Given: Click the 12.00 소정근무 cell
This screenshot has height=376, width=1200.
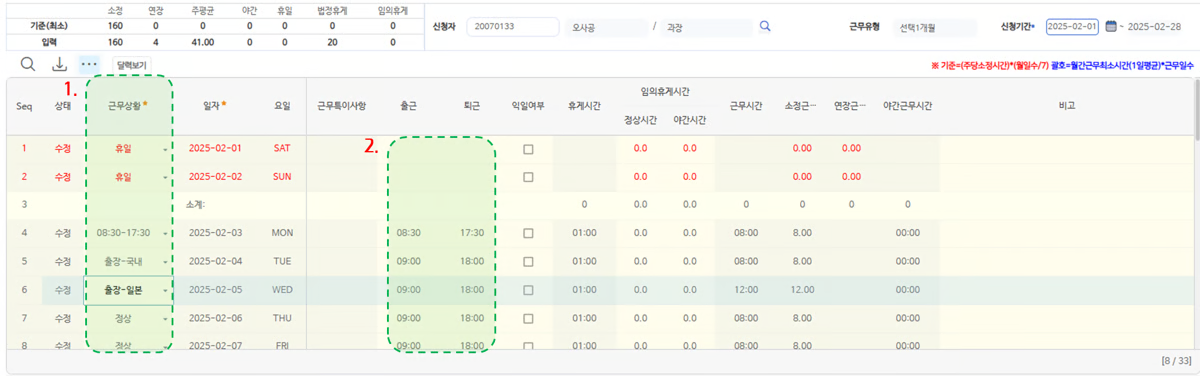Looking at the screenshot, I should [802, 289].
